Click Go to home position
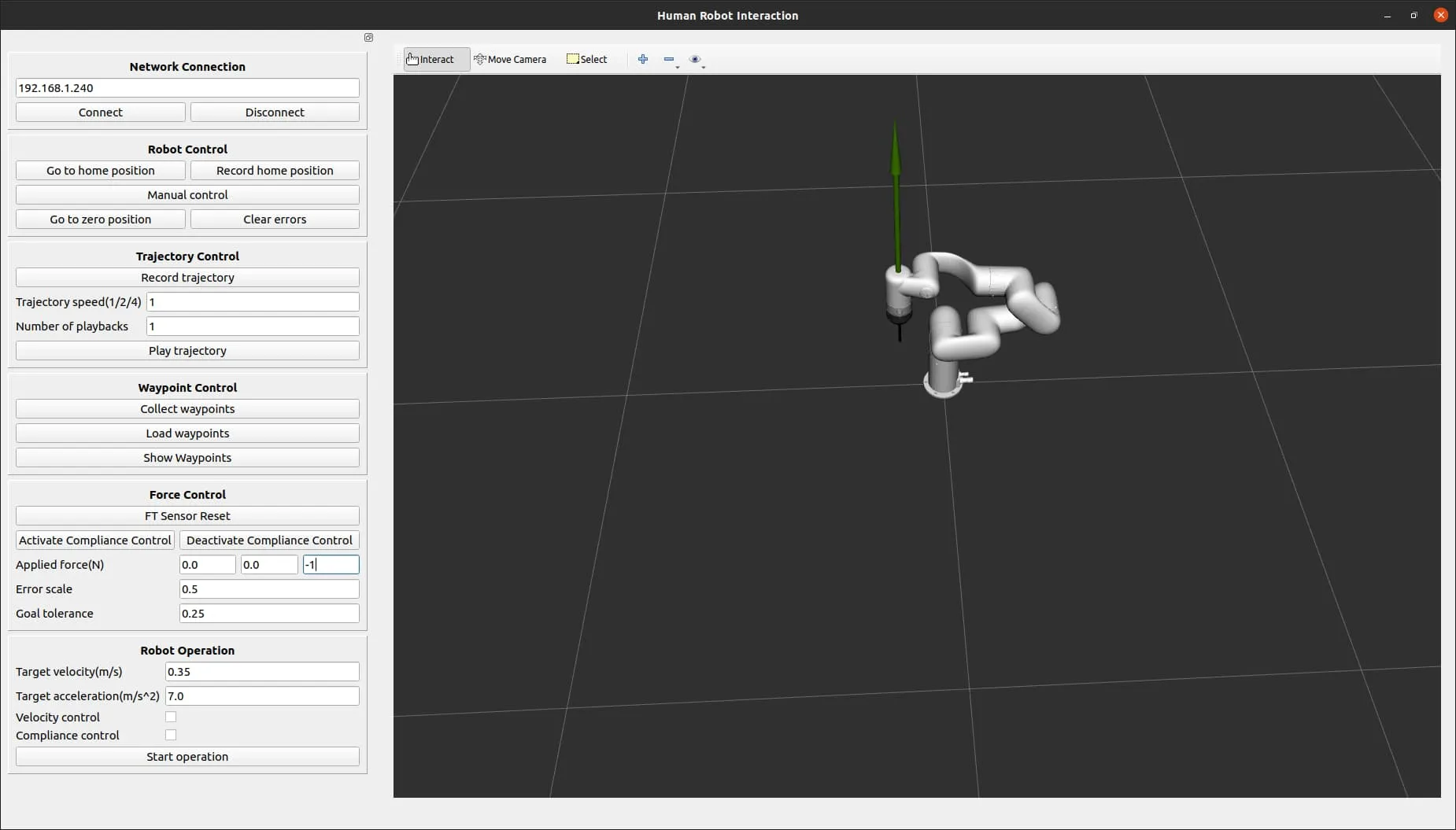1456x830 pixels. click(101, 171)
